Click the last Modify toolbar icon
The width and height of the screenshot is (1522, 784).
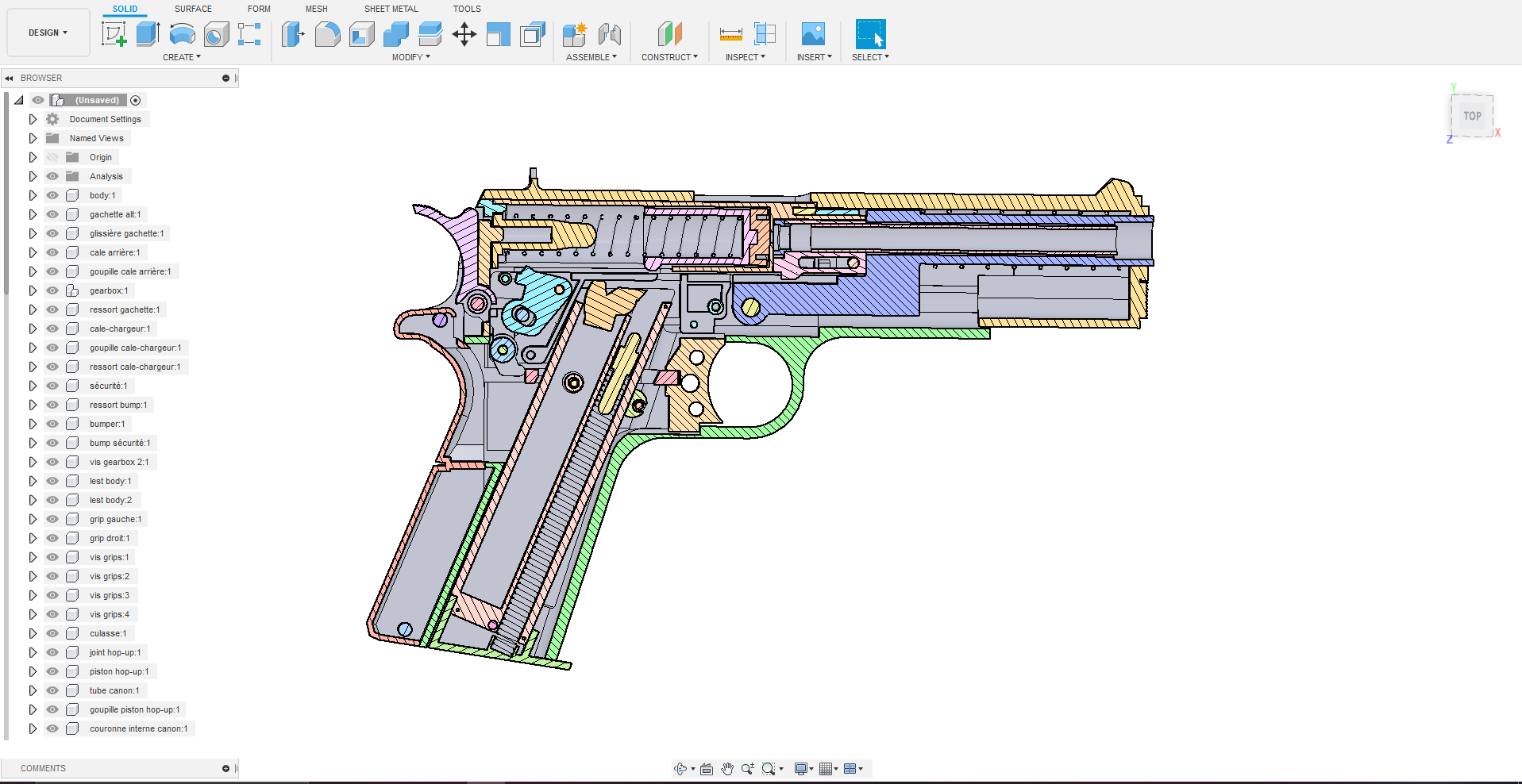[532, 34]
